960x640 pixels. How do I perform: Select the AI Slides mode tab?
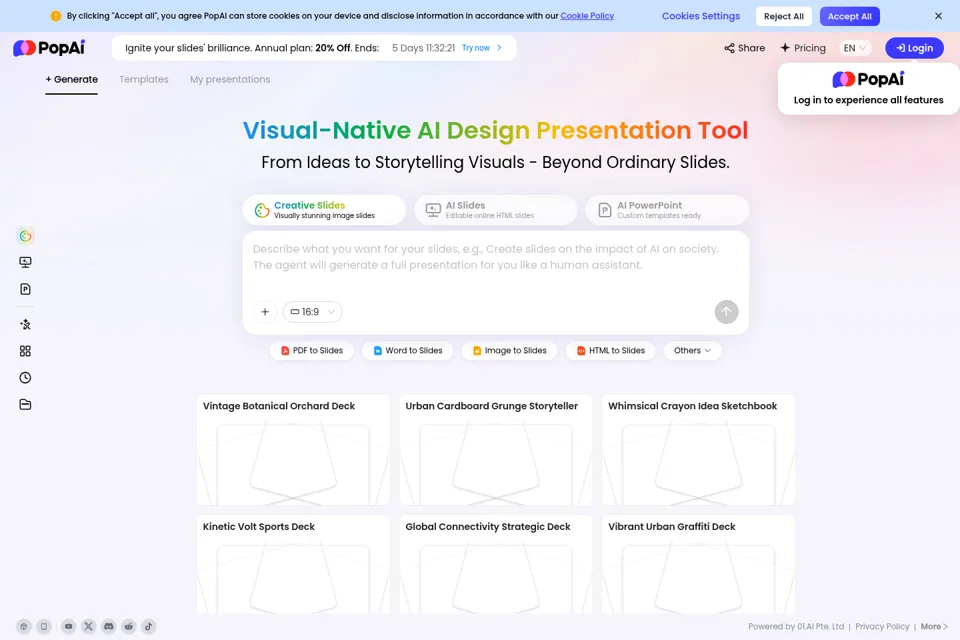pyautogui.click(x=495, y=210)
